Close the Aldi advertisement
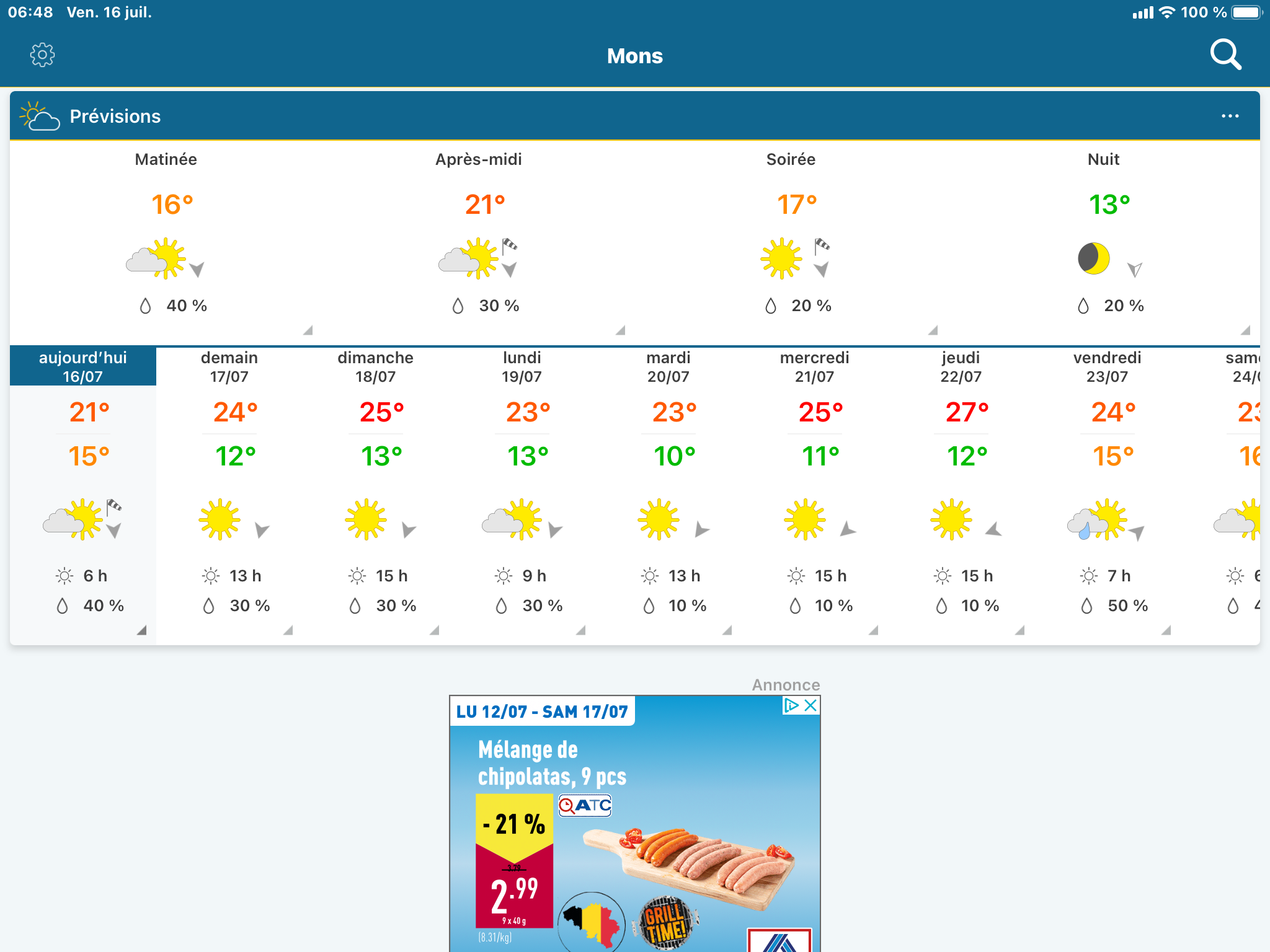The height and width of the screenshot is (952, 1270). pyautogui.click(x=810, y=705)
